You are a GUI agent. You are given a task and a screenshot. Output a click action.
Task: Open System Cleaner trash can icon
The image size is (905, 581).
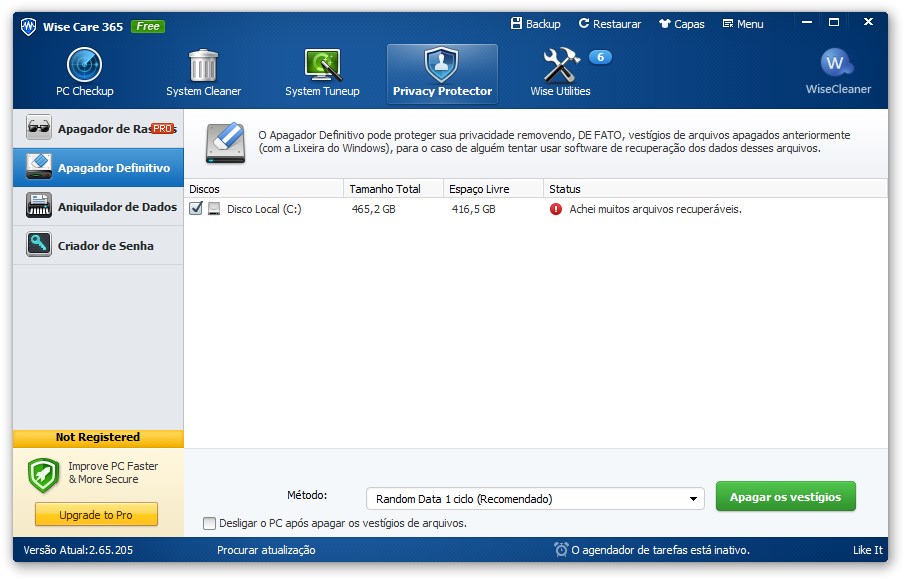(203, 66)
